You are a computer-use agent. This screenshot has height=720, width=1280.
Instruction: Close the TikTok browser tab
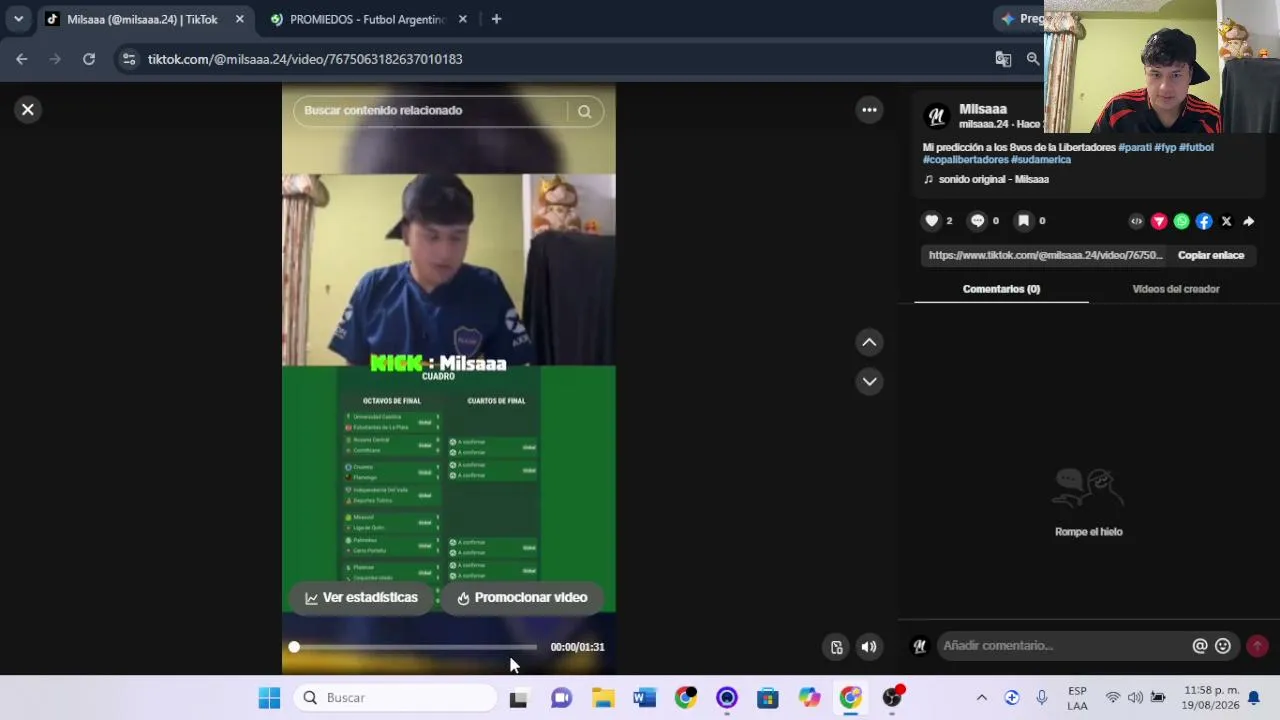click(x=240, y=19)
